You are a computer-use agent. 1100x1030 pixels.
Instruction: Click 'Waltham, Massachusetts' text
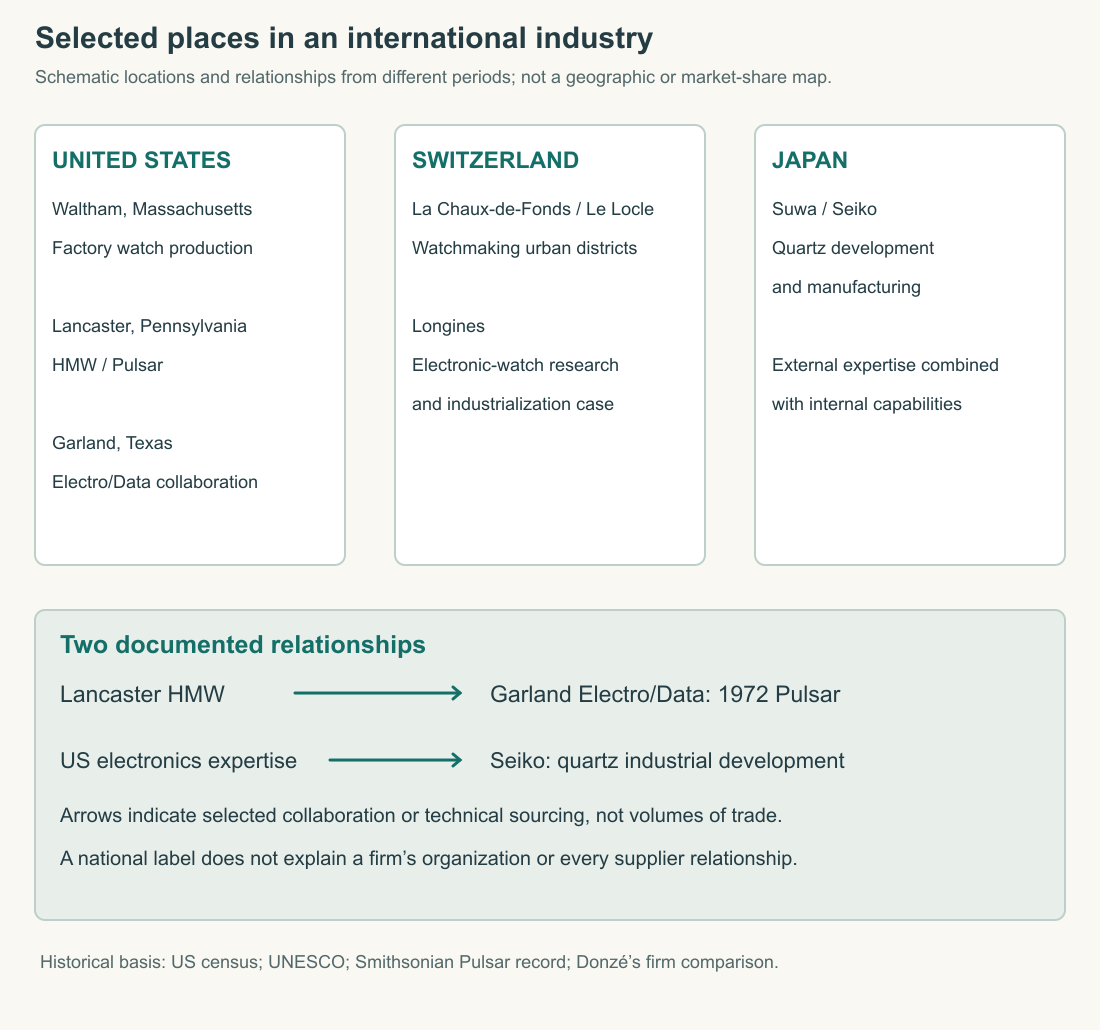click(x=152, y=209)
